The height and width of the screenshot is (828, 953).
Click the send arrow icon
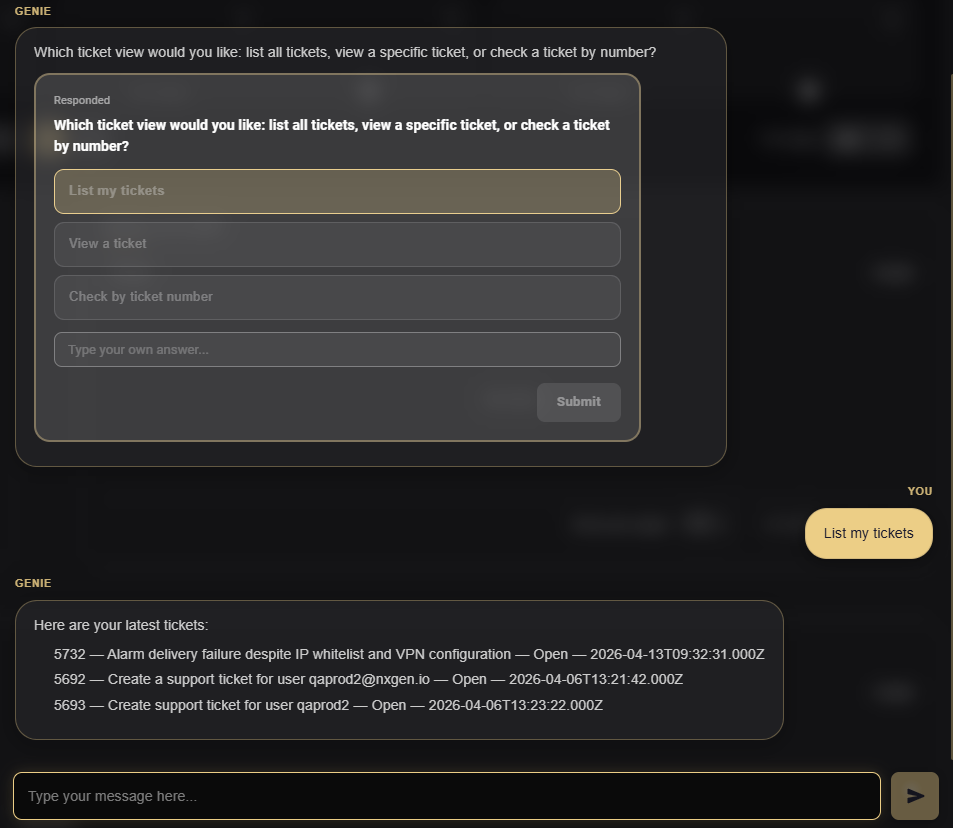915,796
